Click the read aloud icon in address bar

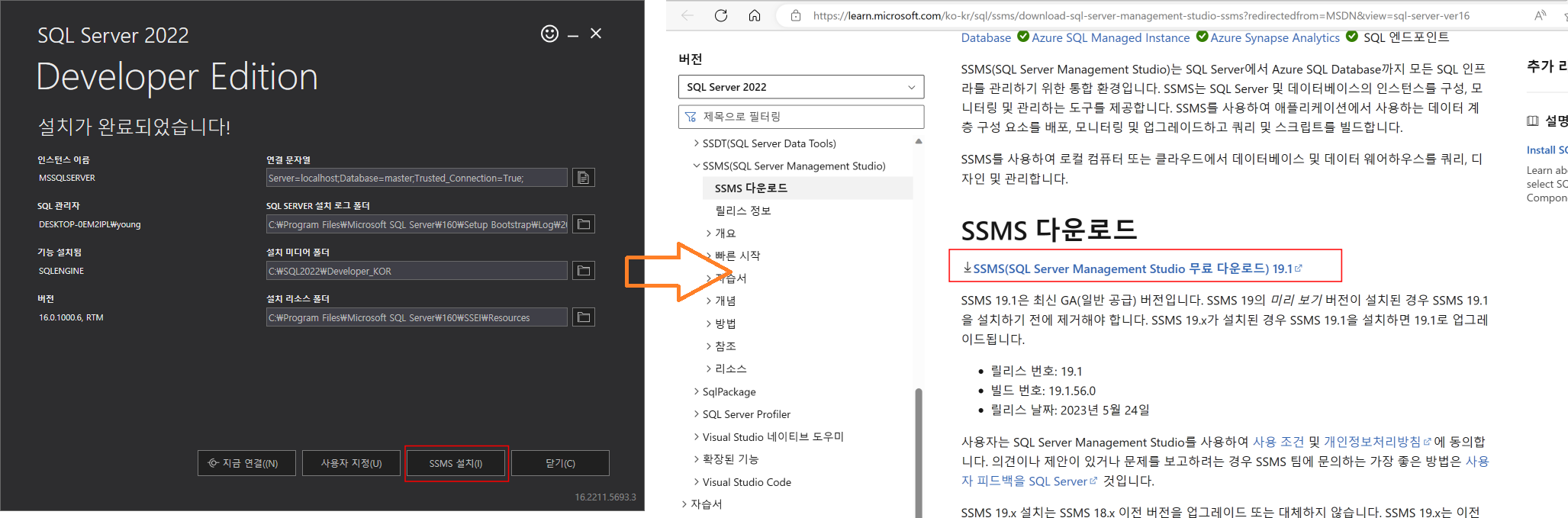click(x=1540, y=15)
